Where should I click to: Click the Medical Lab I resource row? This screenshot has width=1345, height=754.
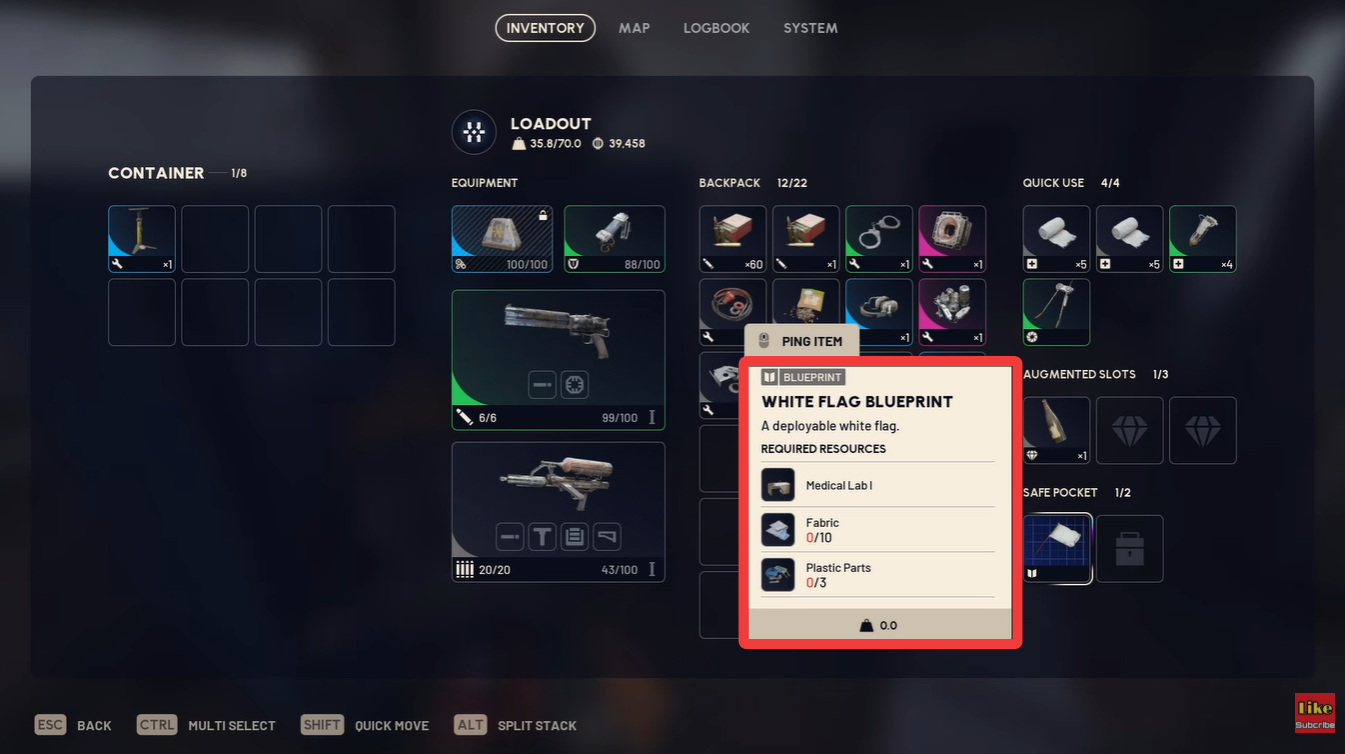pyautogui.click(x=878, y=485)
